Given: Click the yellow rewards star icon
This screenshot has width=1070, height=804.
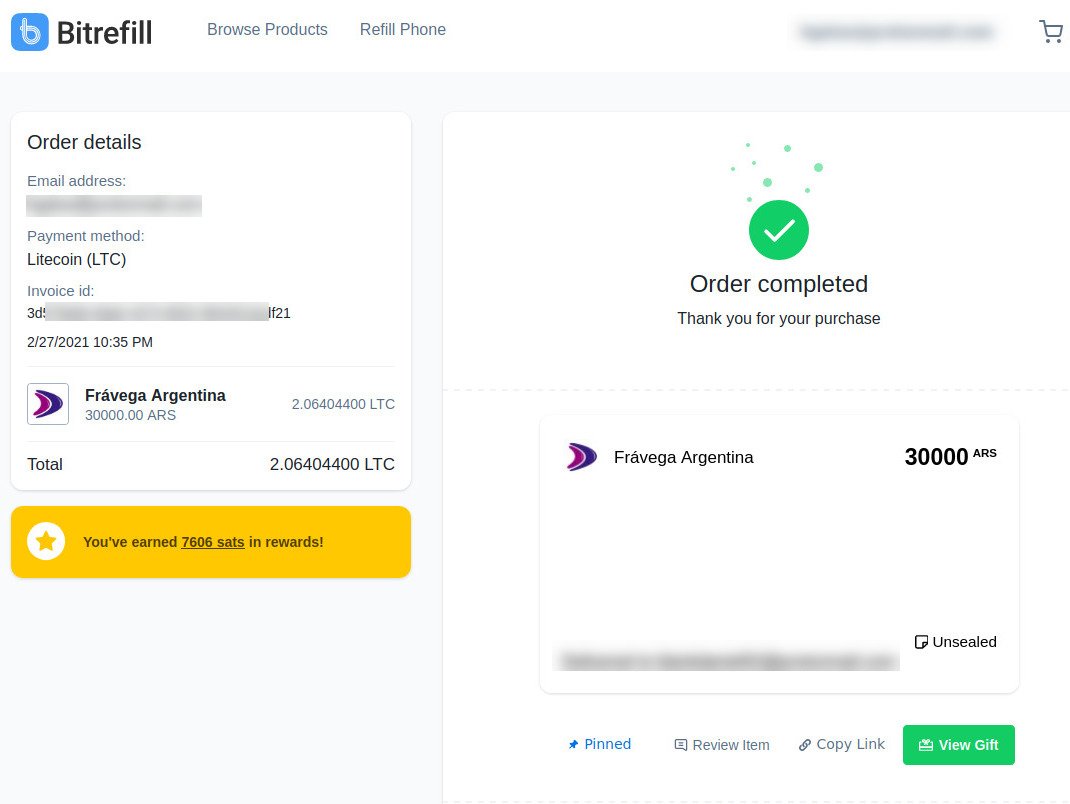Looking at the screenshot, I should (x=46, y=541).
